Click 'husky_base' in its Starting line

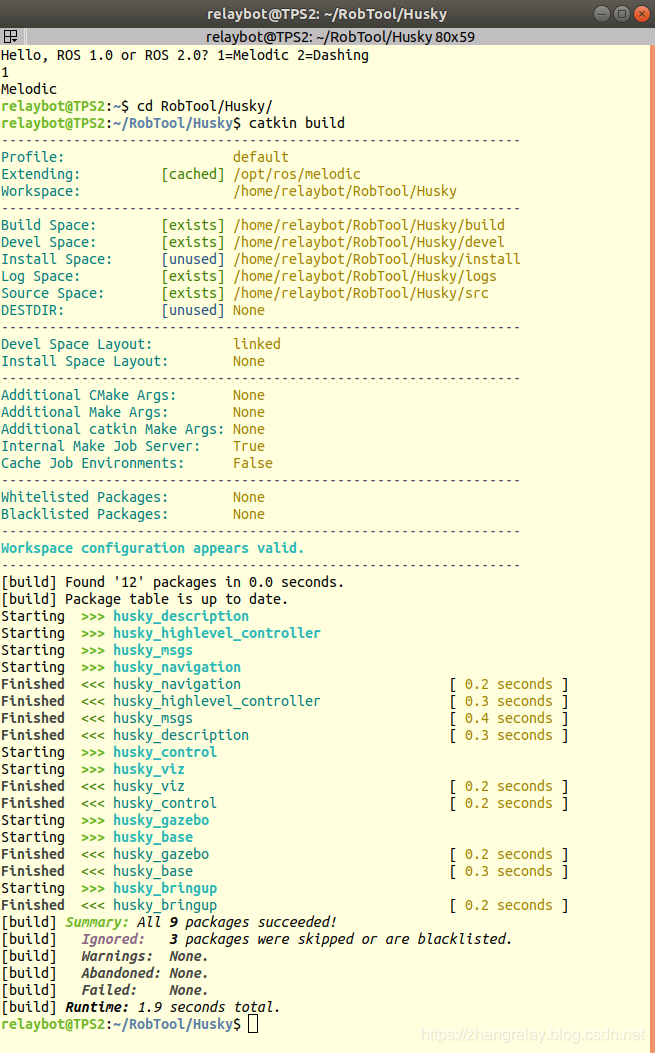pos(152,837)
